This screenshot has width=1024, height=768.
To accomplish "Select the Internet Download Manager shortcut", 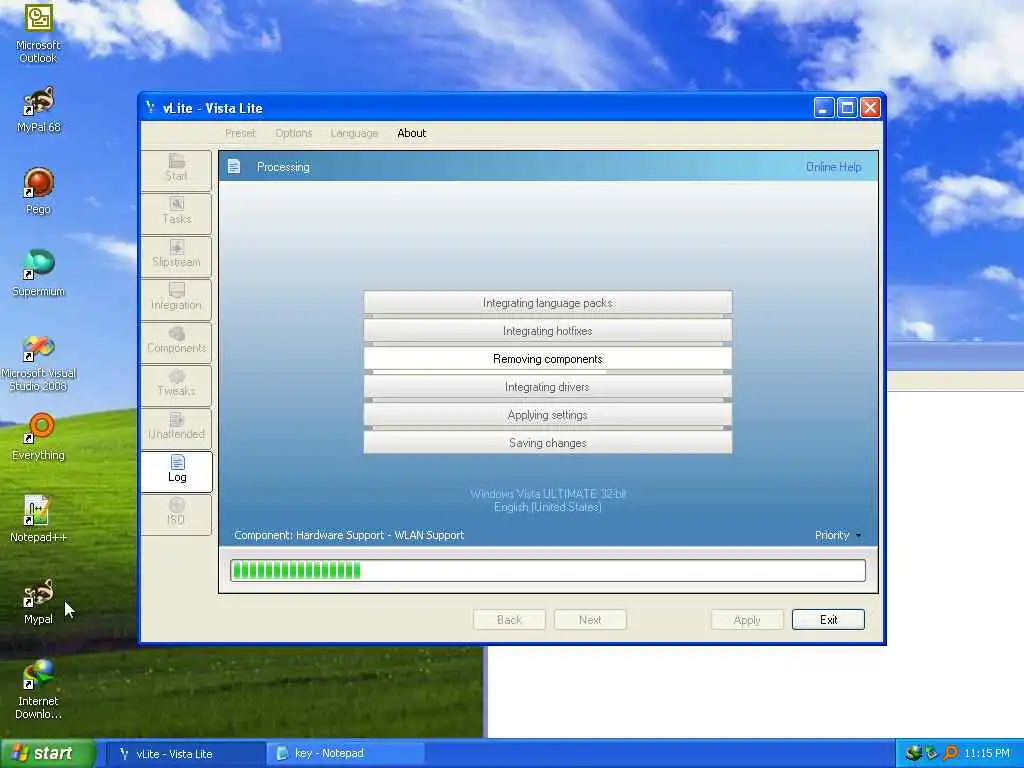I will pyautogui.click(x=38, y=690).
